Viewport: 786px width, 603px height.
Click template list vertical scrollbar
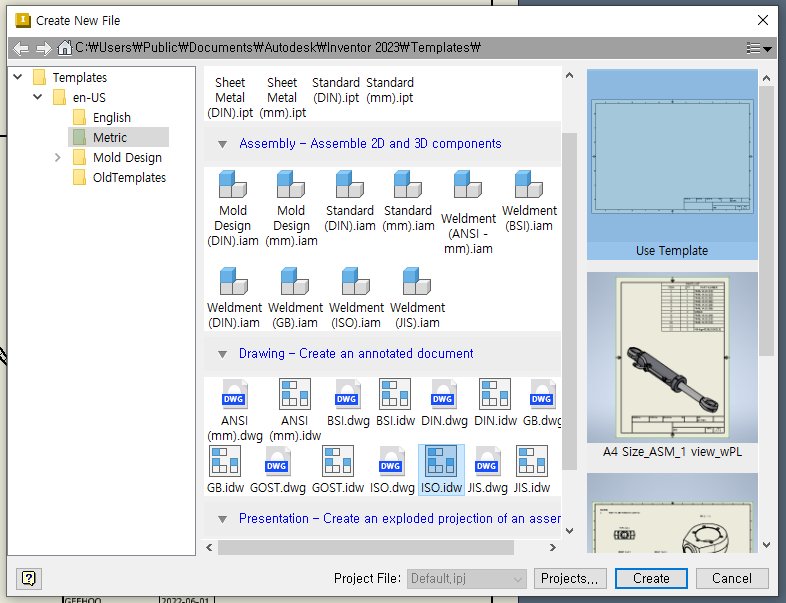[x=569, y=301]
